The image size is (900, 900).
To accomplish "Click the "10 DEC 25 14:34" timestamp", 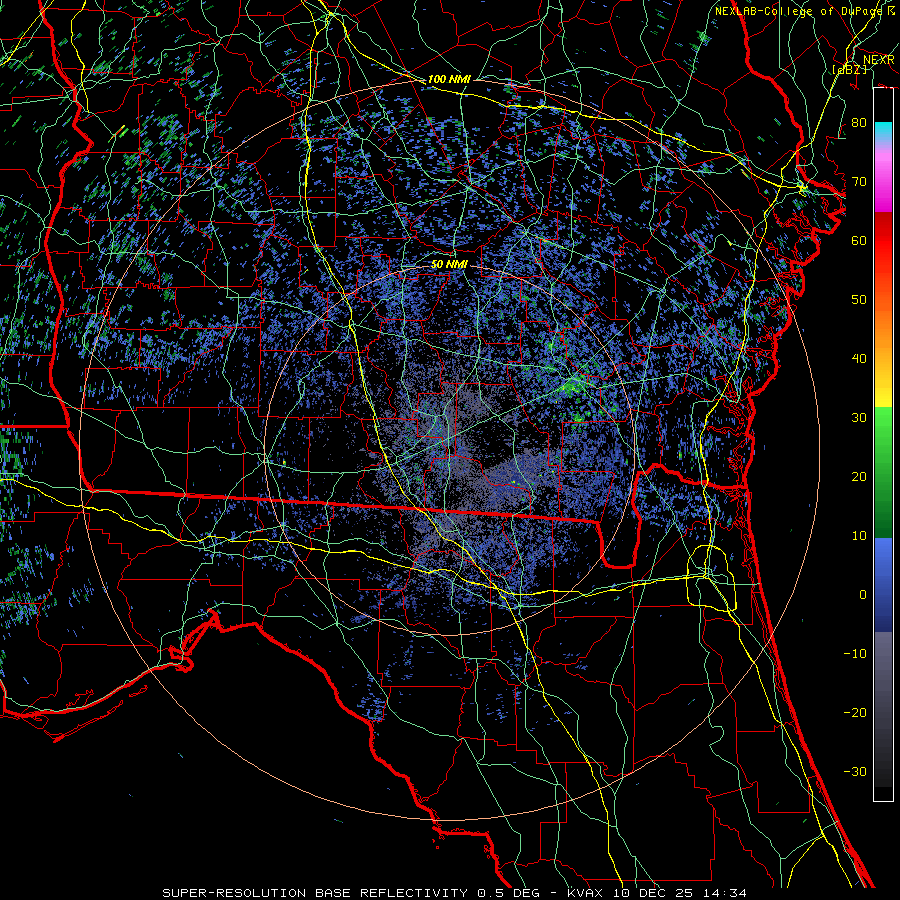I will point(680,893).
